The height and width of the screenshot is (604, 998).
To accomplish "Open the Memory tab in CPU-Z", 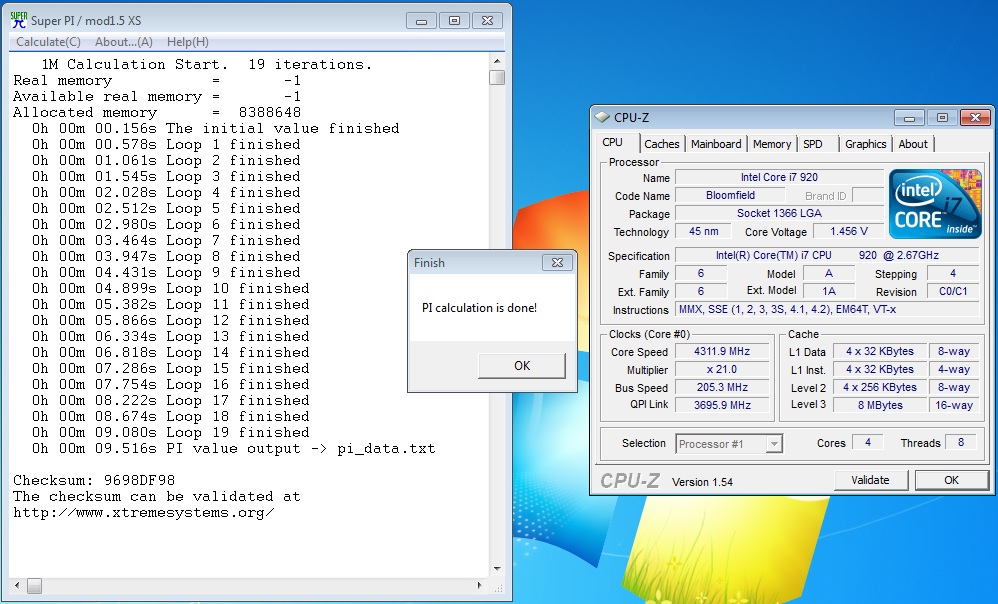I will [x=771, y=144].
